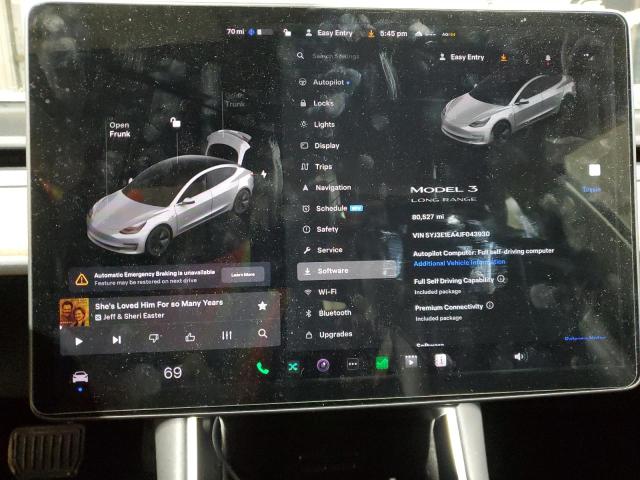
Task: Tap the Model 3 Long Range title
Action: click(444, 194)
